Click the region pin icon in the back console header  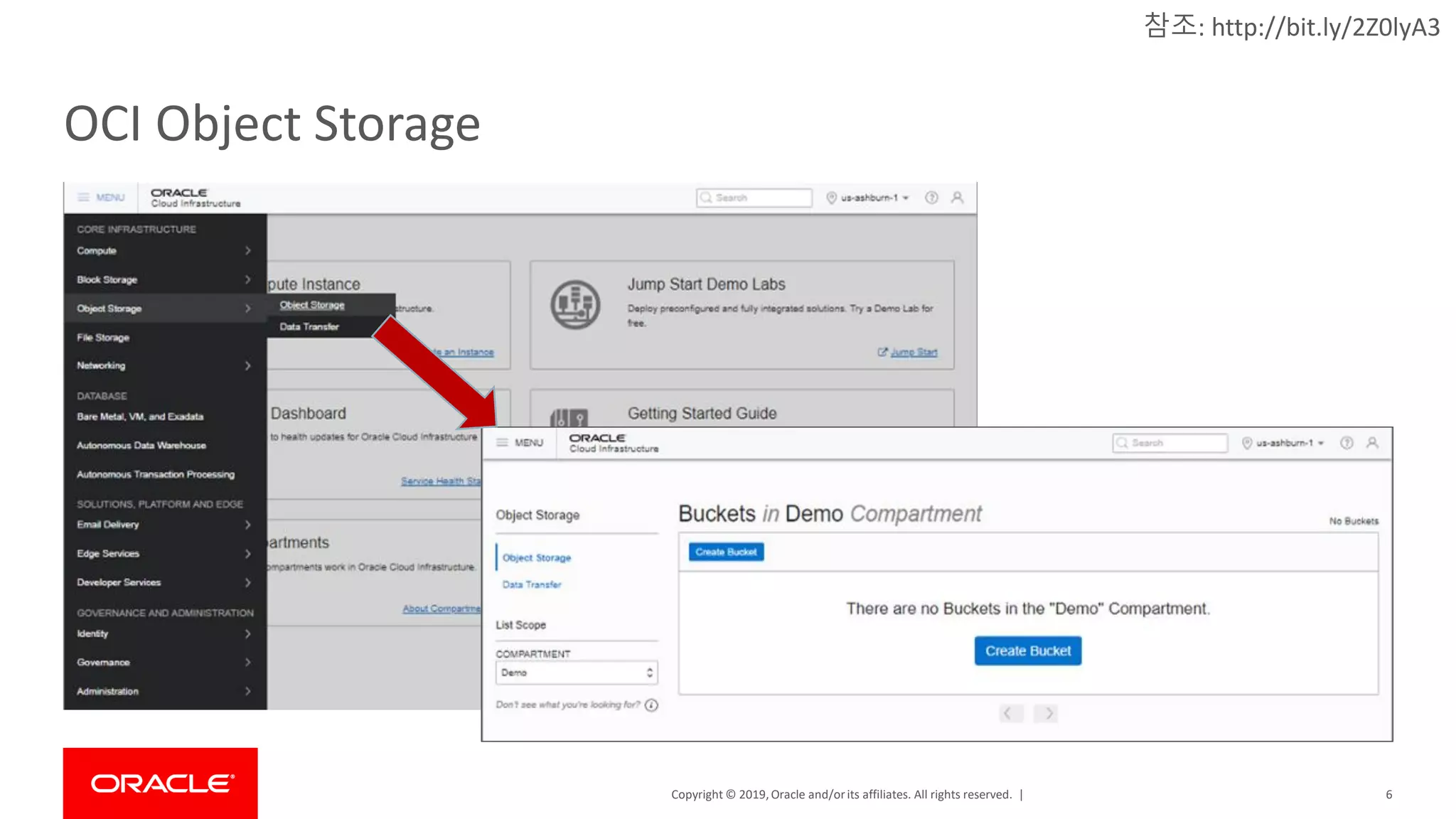[831, 198]
